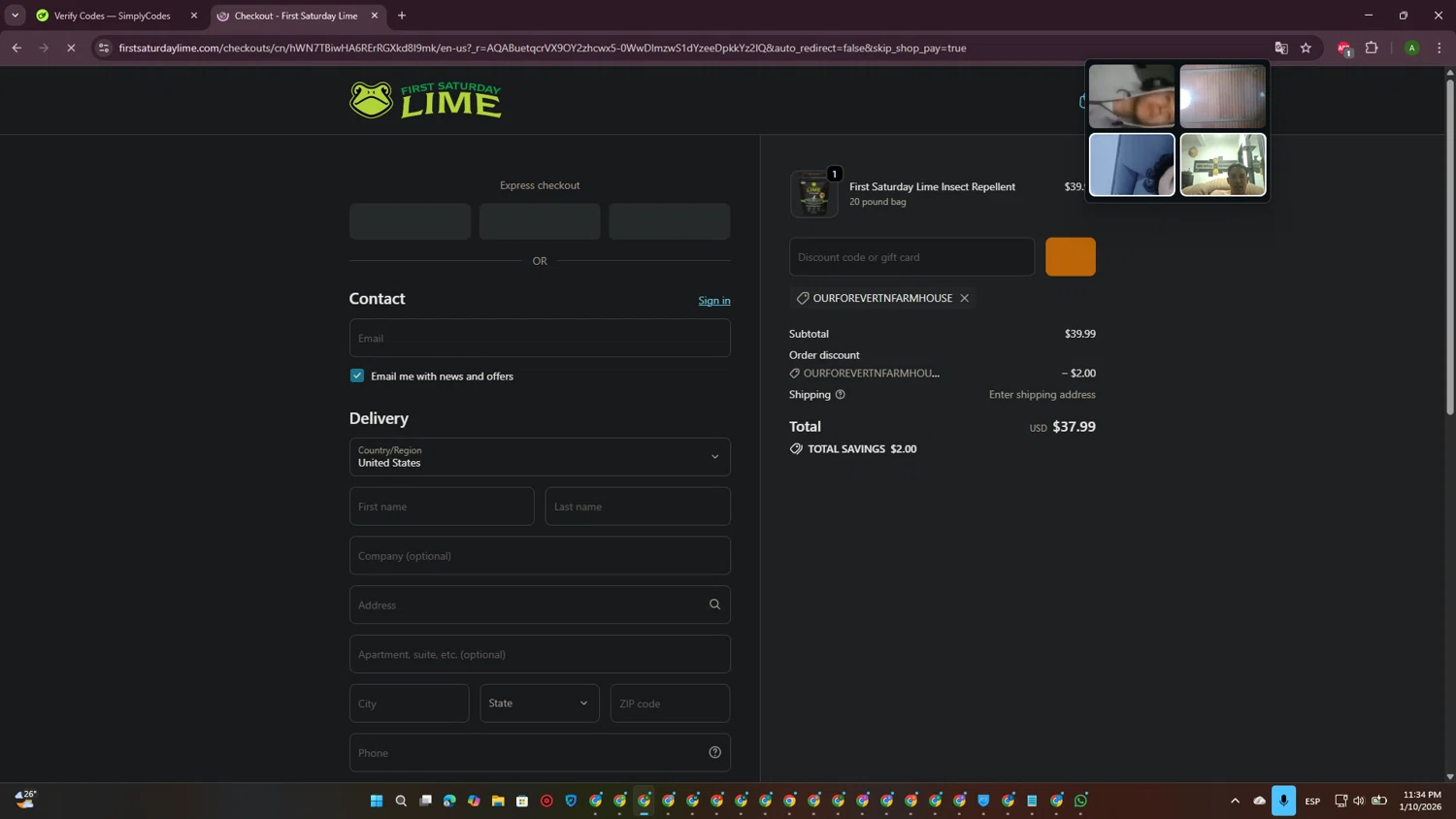Close the Verify Codes SimplyCodes tab

click(x=193, y=16)
